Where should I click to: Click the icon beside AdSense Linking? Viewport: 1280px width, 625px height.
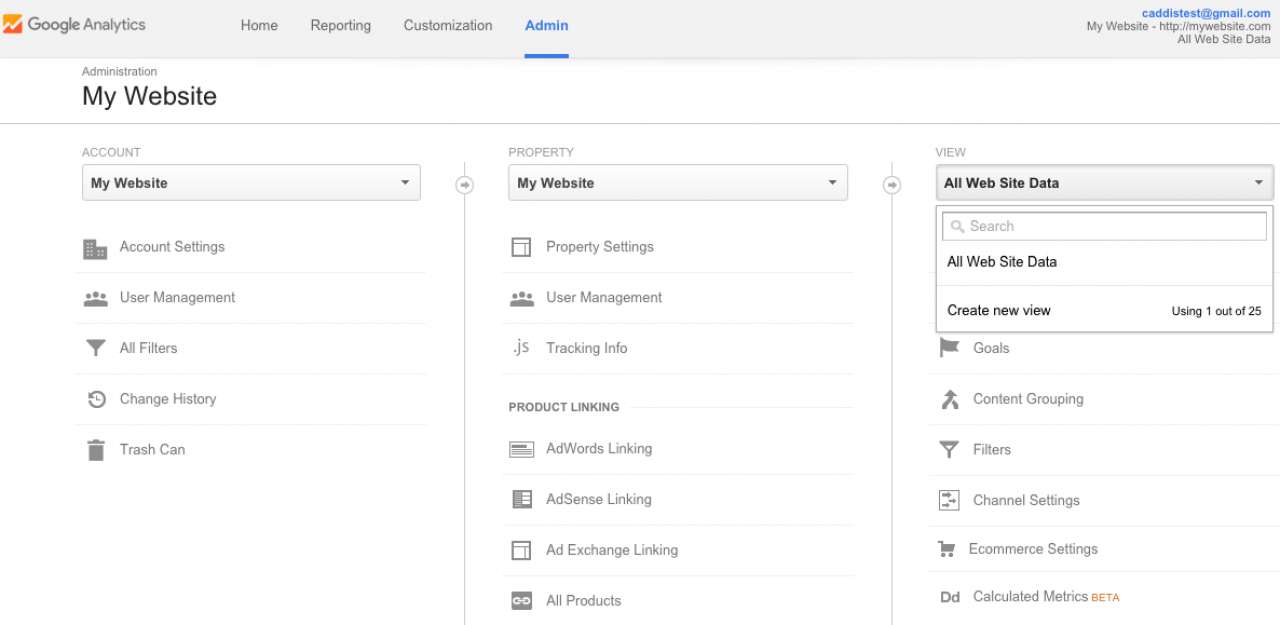point(522,499)
